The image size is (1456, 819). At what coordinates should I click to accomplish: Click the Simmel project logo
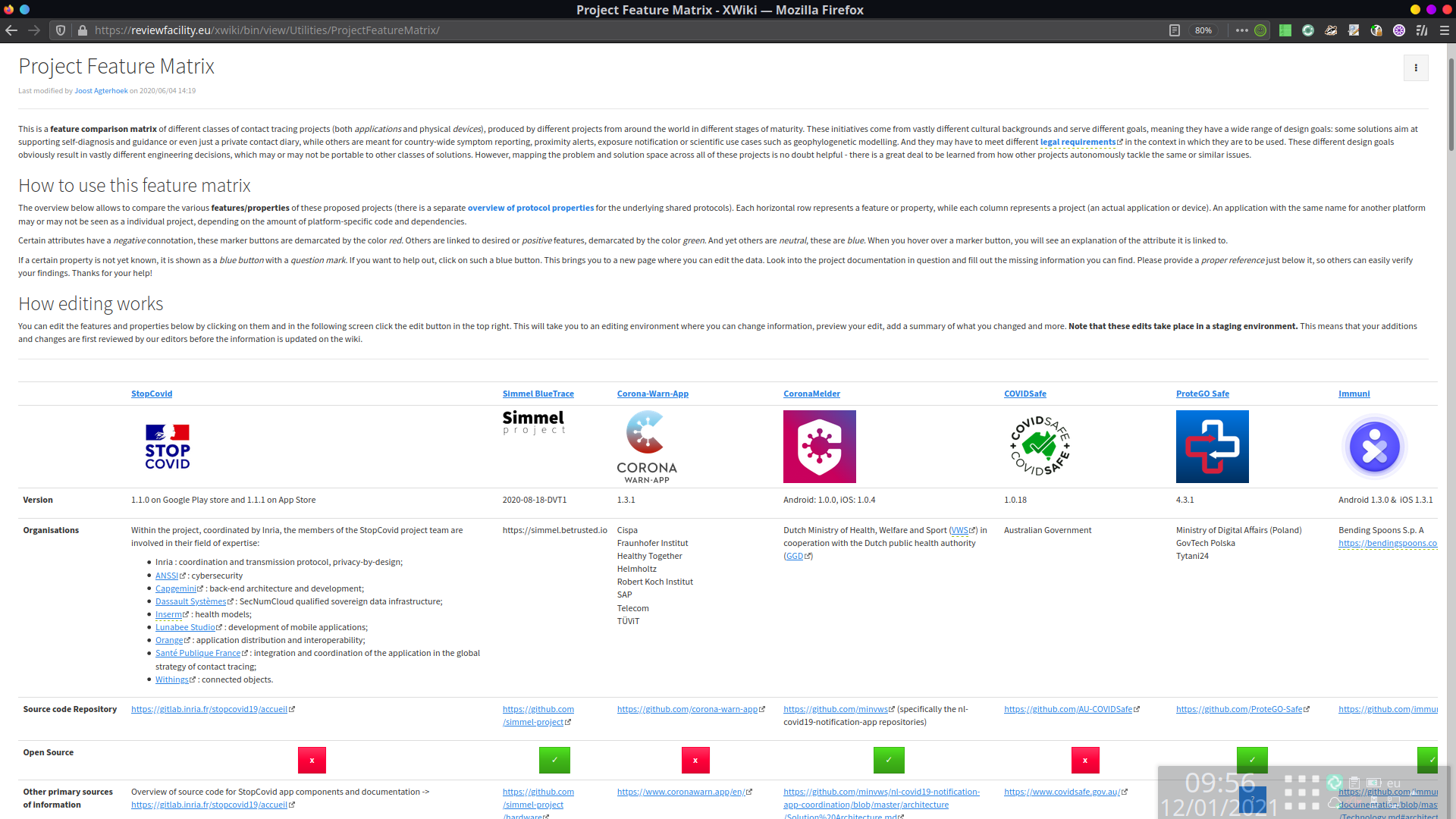pos(534,422)
